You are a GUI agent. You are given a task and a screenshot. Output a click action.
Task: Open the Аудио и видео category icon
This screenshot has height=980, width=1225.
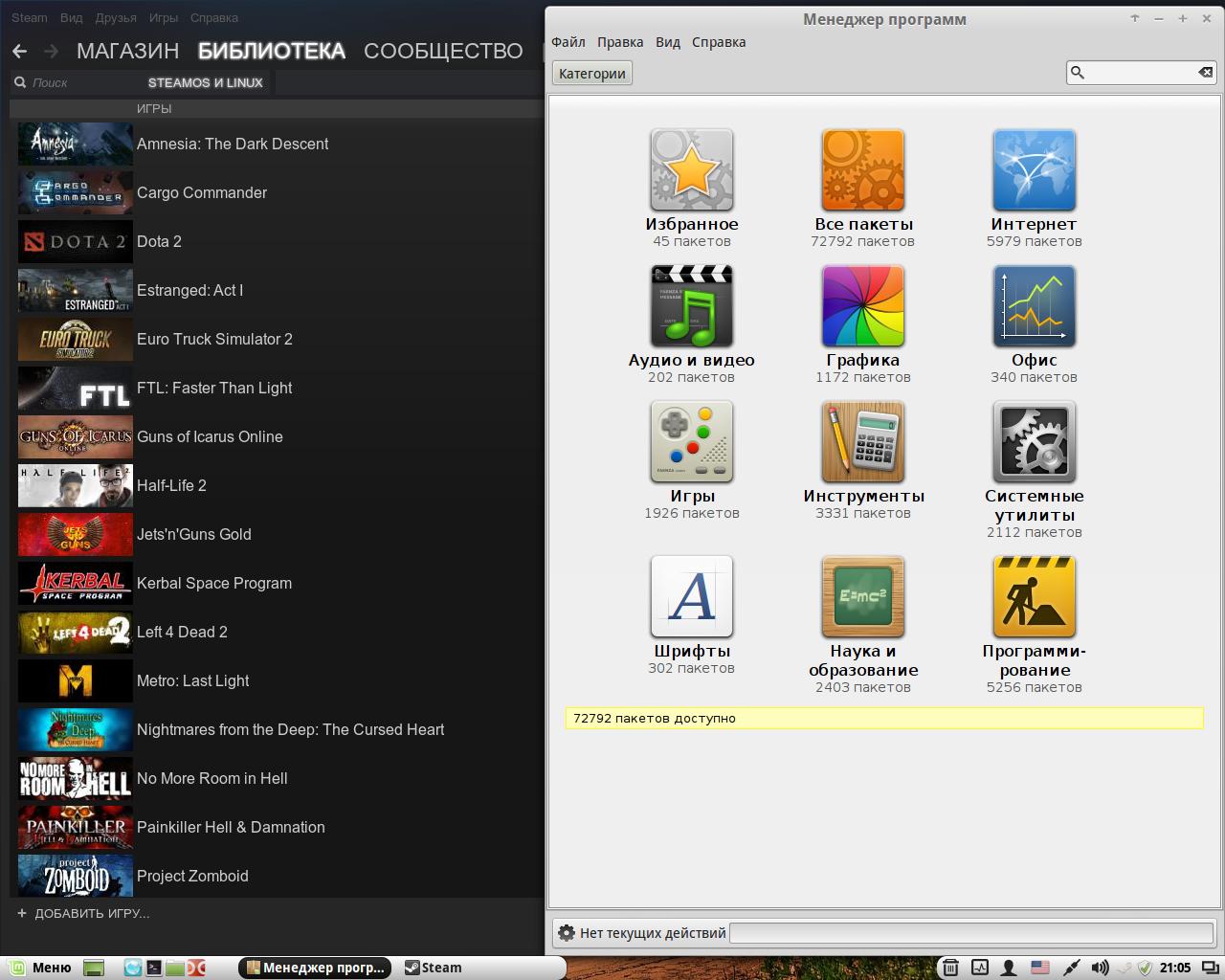tap(692, 306)
